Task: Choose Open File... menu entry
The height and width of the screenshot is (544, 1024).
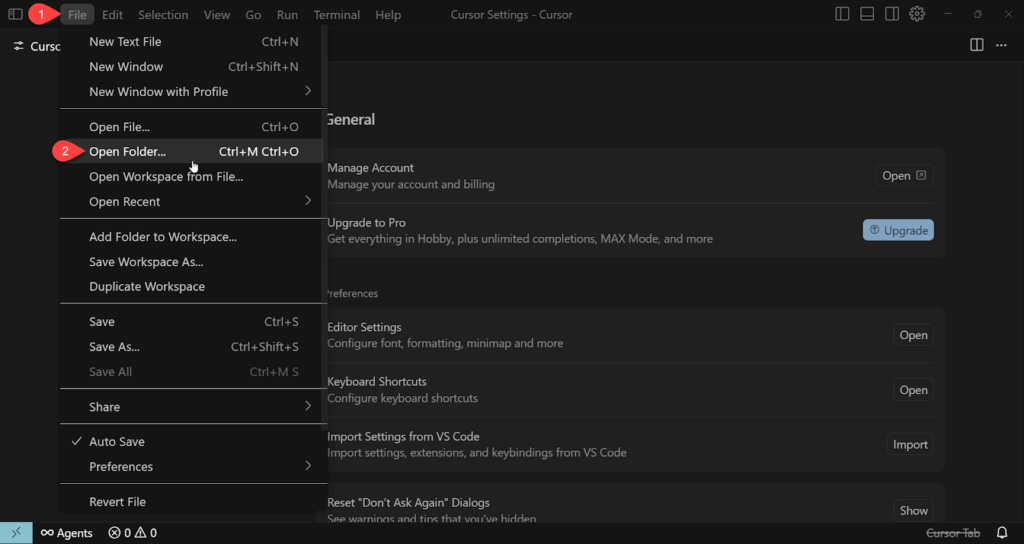Action: coord(191,127)
